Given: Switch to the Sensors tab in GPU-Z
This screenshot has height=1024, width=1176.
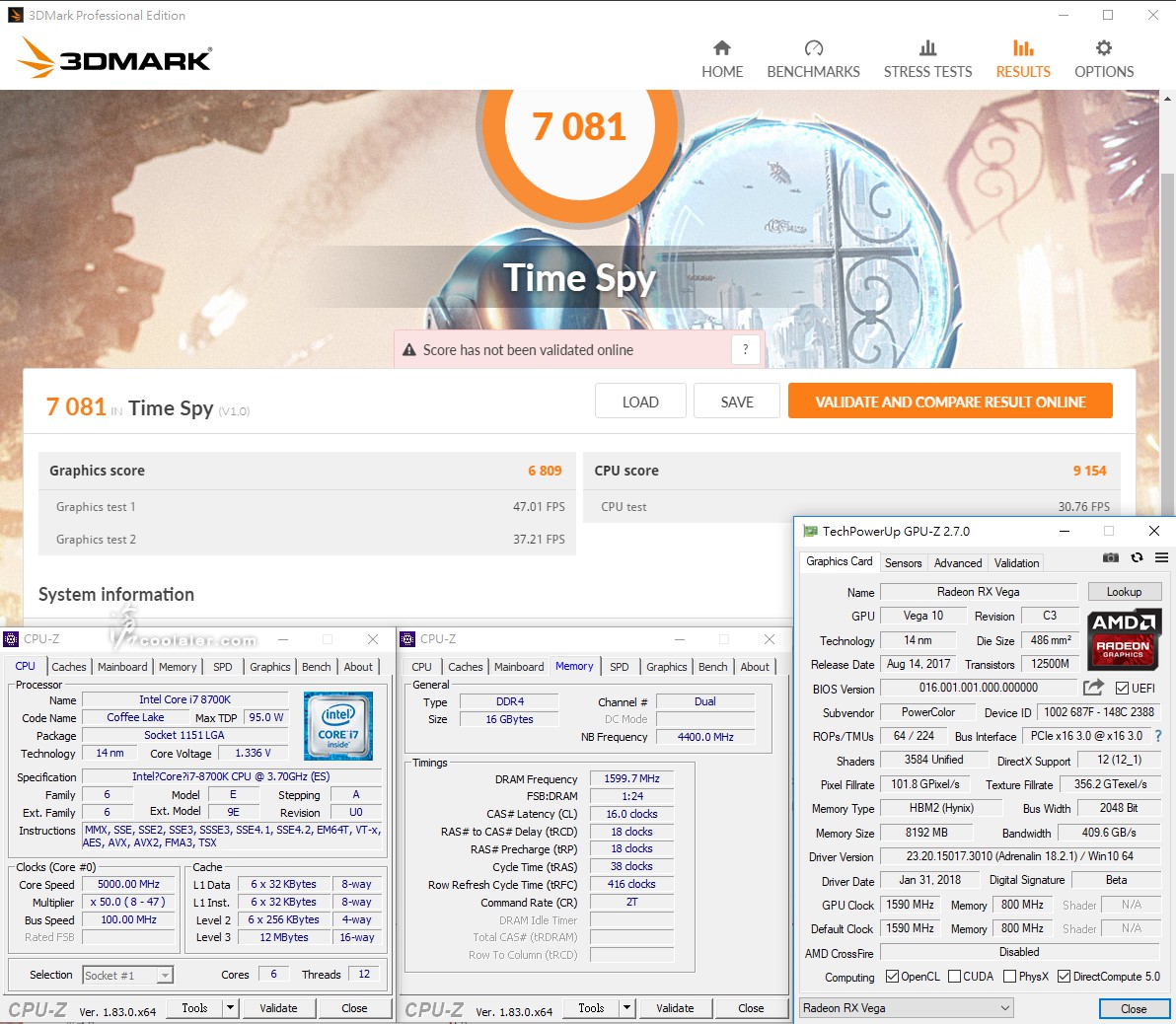Looking at the screenshot, I should pos(903,562).
